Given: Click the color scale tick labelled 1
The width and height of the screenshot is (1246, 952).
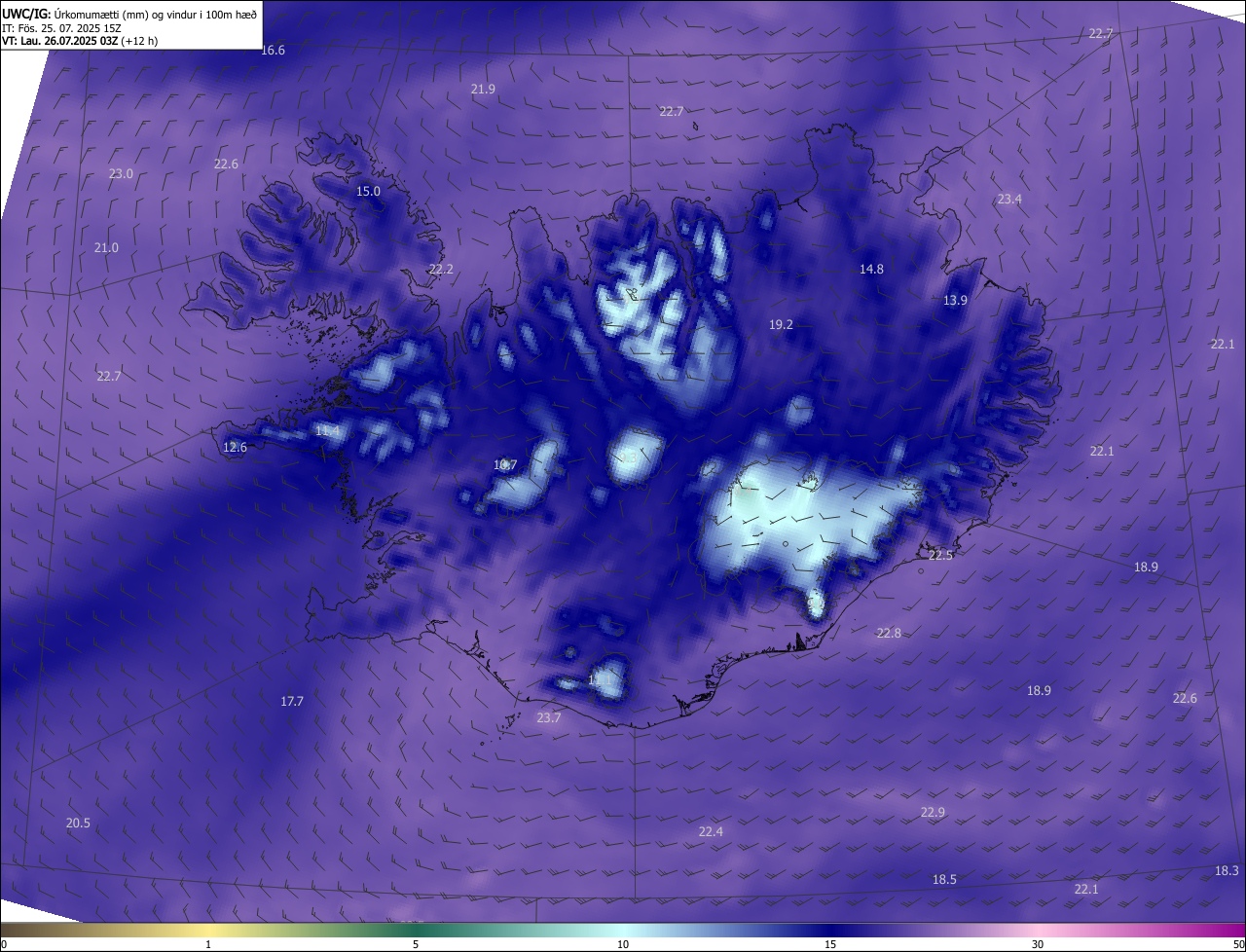Looking at the screenshot, I should (x=208, y=944).
